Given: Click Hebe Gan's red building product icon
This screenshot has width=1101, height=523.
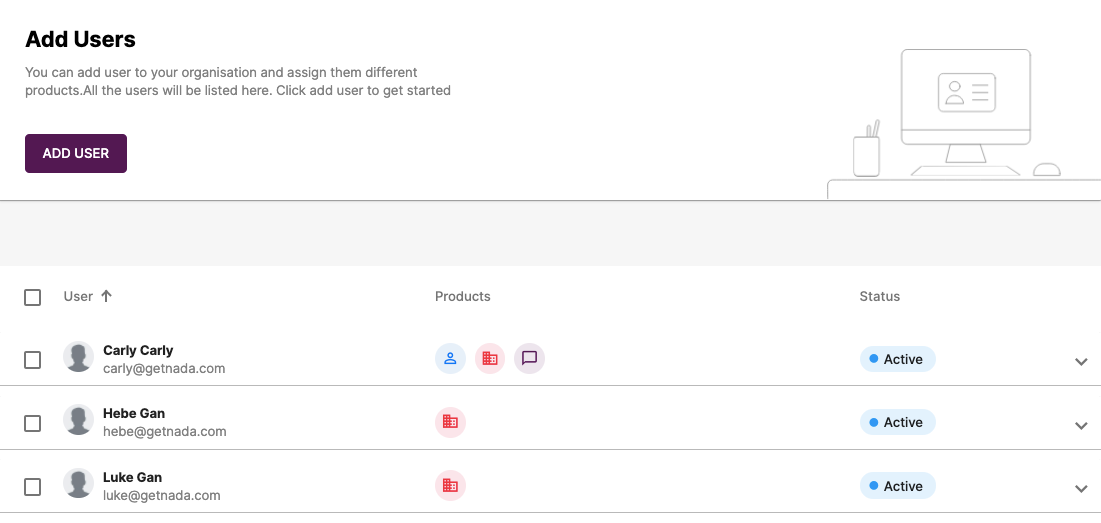Looking at the screenshot, I should (x=451, y=422).
